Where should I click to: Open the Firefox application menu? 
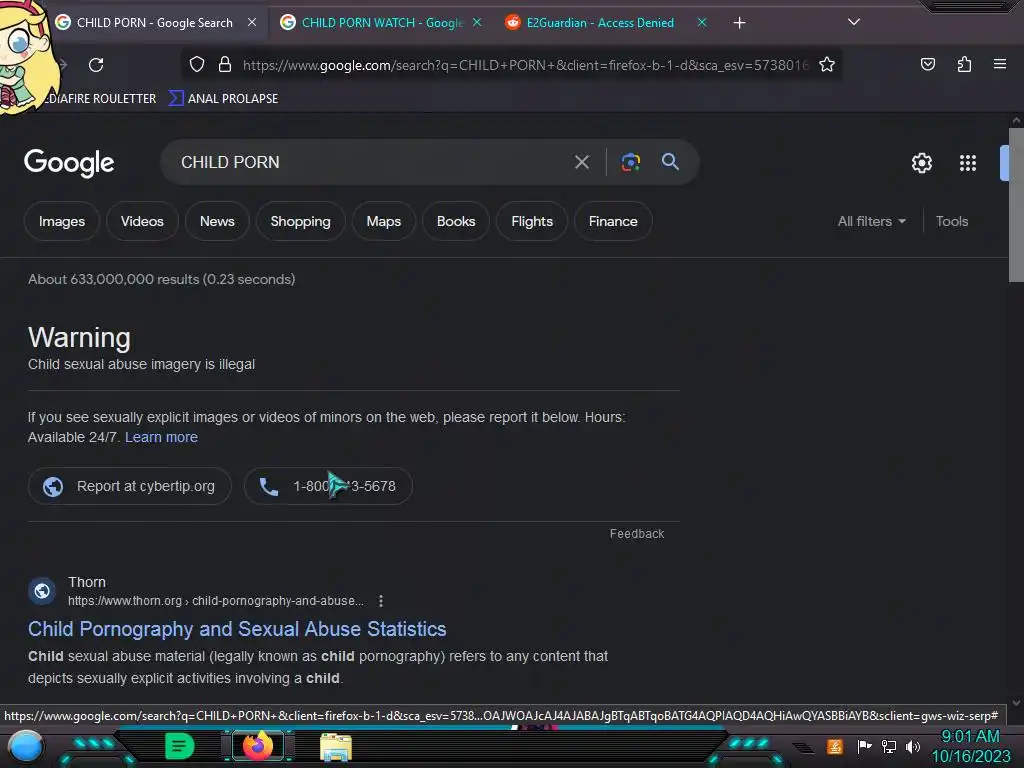999,64
